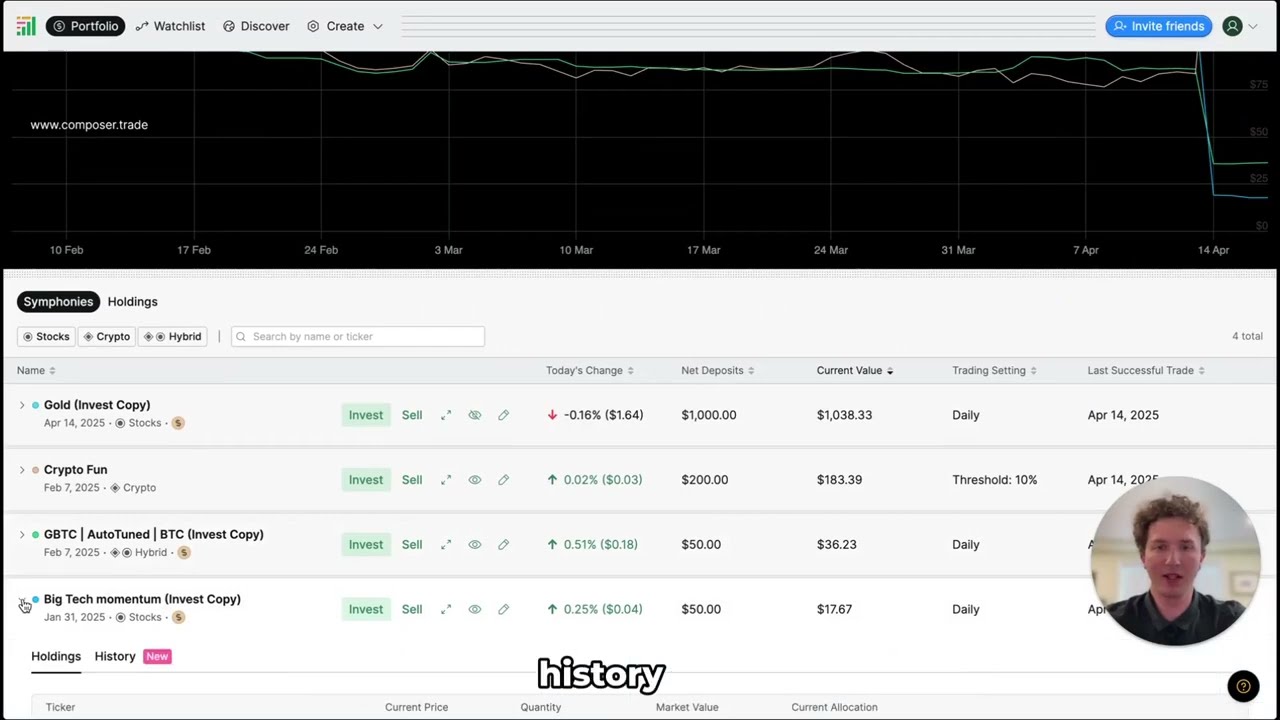This screenshot has height=720, width=1280.
Task: Expand the Crypto Fun row chevron
Action: coord(22,470)
